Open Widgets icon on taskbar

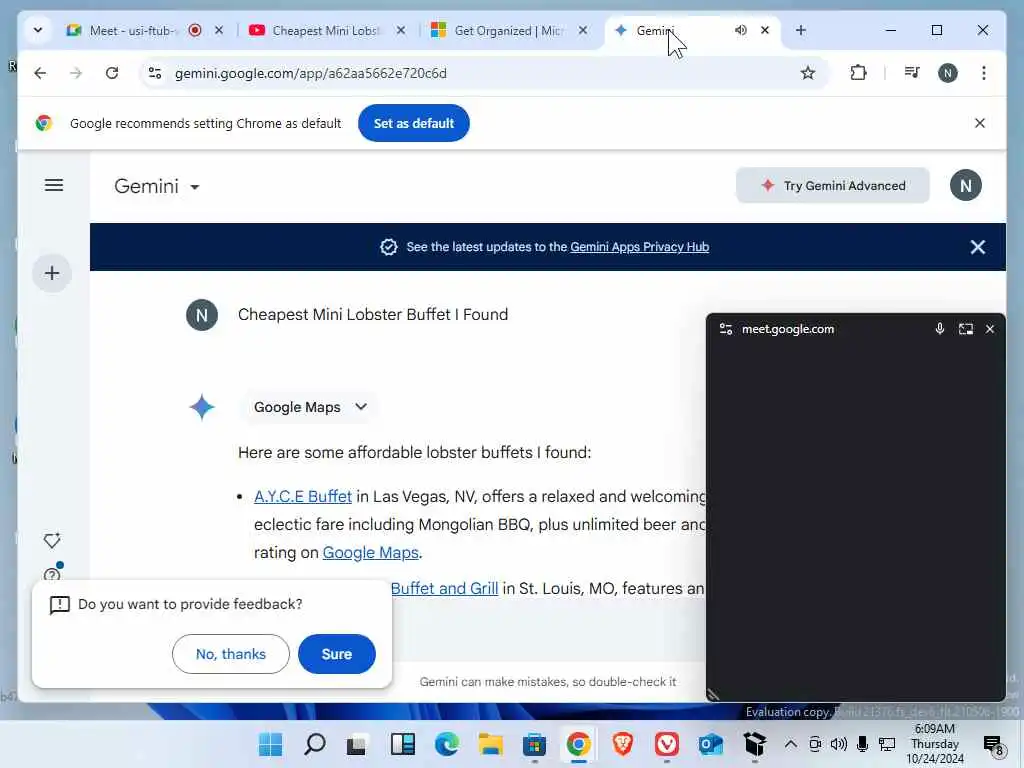pyautogui.click(x=403, y=744)
